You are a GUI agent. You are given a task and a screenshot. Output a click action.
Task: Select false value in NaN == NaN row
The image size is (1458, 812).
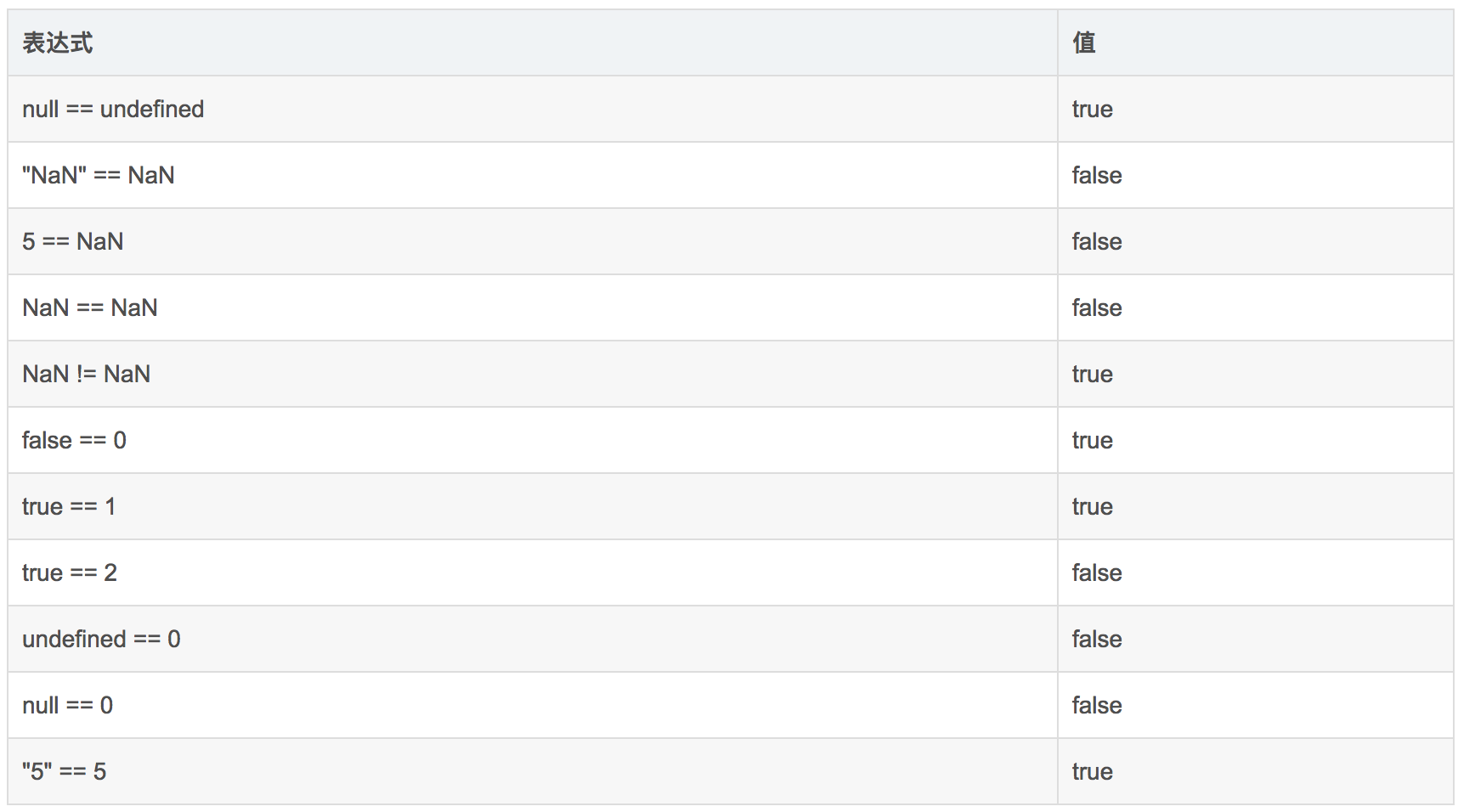pyautogui.click(x=1096, y=308)
